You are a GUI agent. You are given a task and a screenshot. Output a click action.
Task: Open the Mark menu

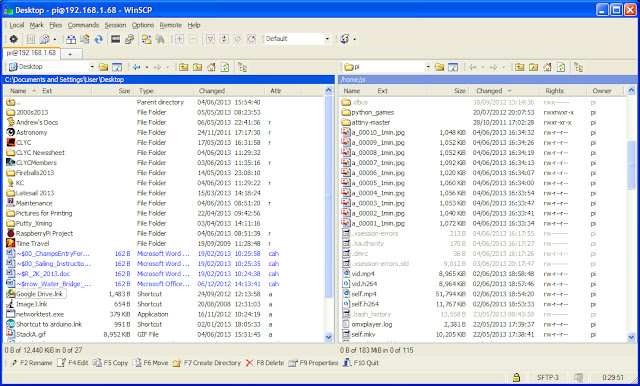(36, 25)
